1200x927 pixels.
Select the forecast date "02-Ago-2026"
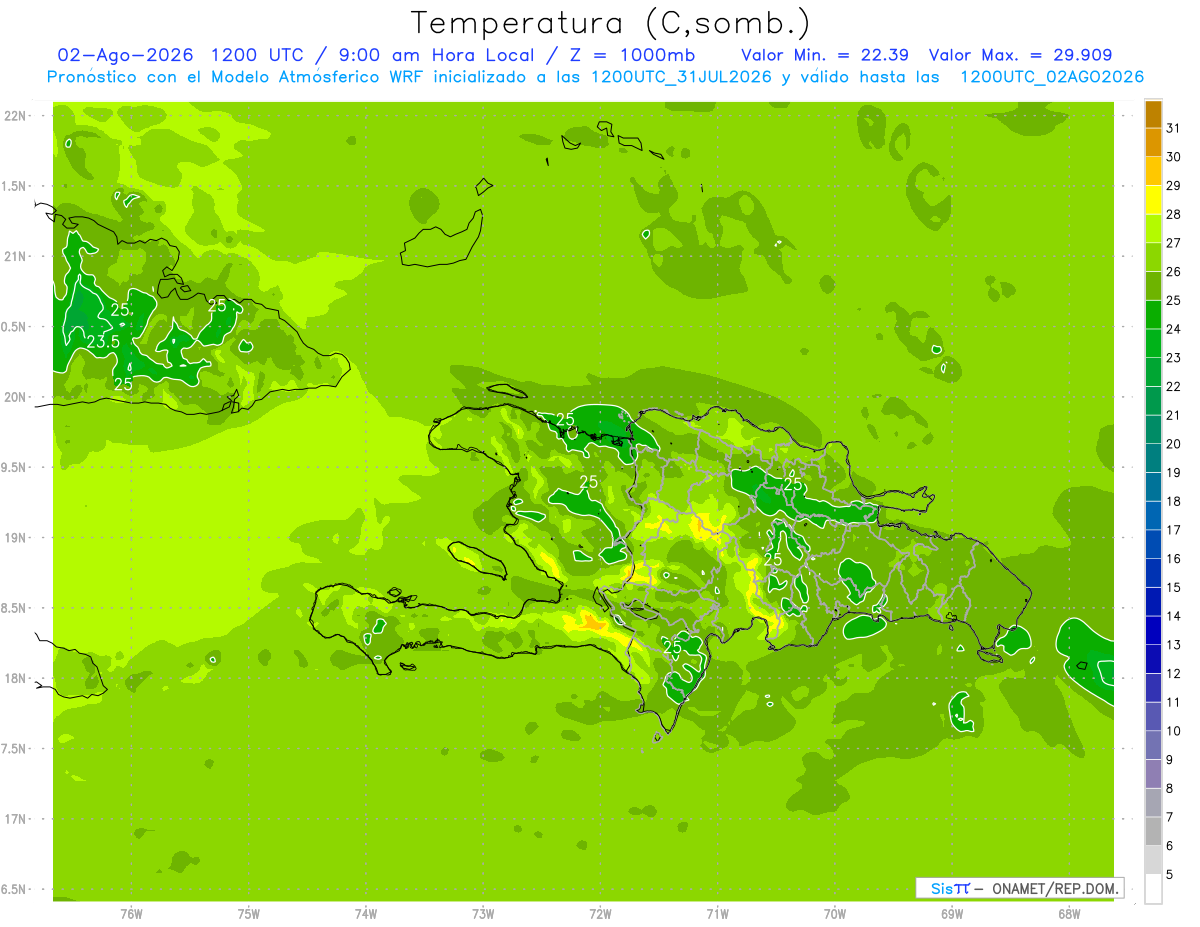124,55
